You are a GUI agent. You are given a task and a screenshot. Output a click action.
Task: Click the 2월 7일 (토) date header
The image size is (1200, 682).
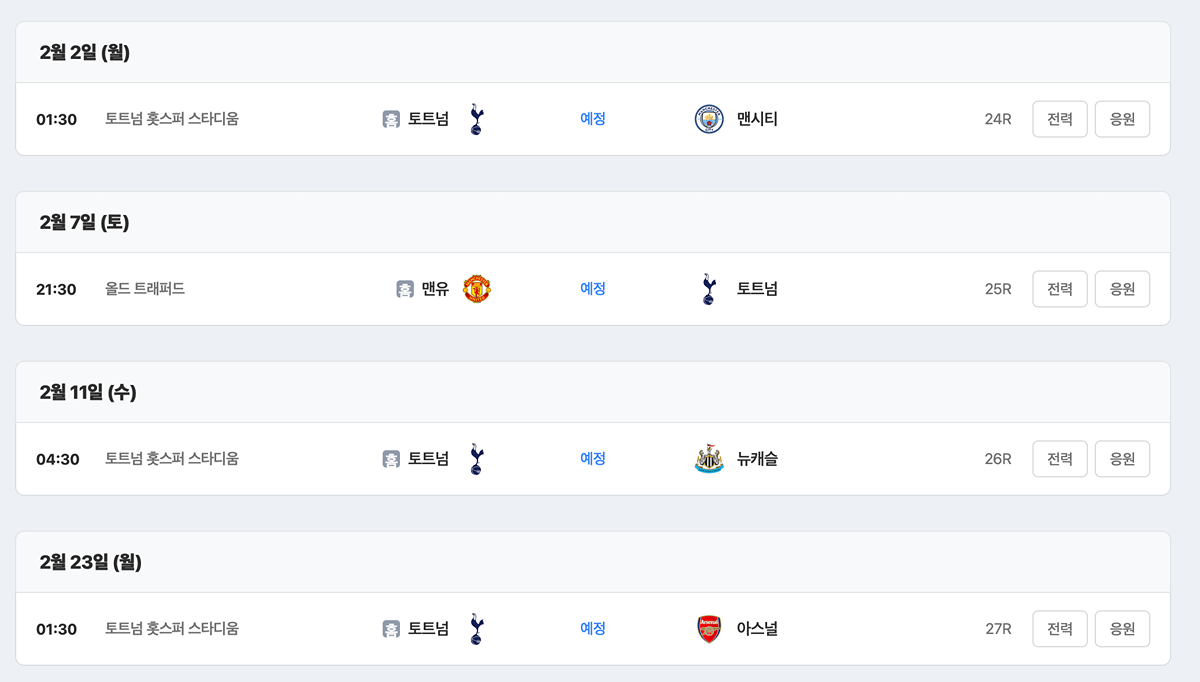(85, 223)
